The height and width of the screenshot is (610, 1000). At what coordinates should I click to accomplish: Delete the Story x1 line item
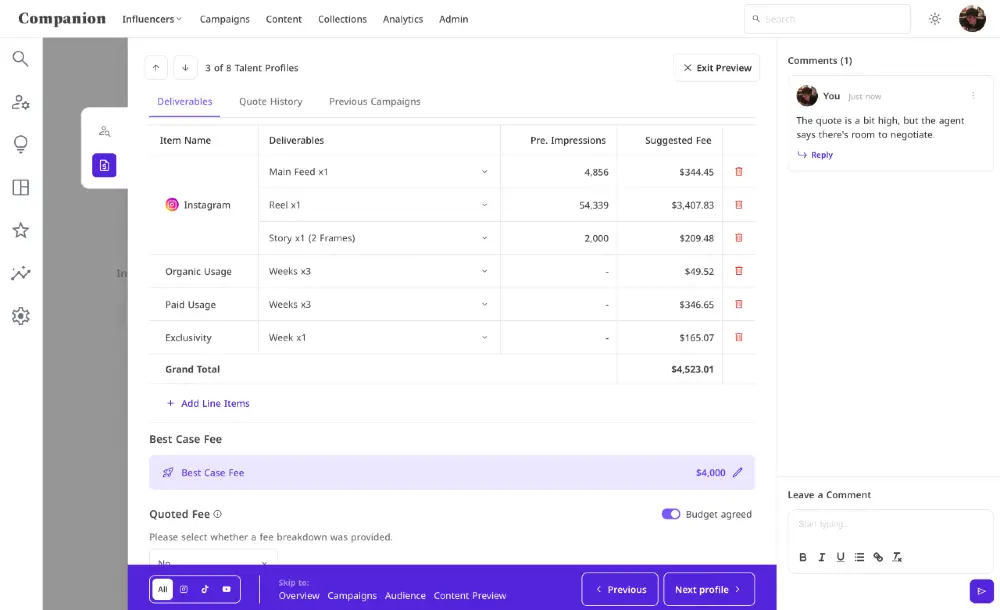739,238
